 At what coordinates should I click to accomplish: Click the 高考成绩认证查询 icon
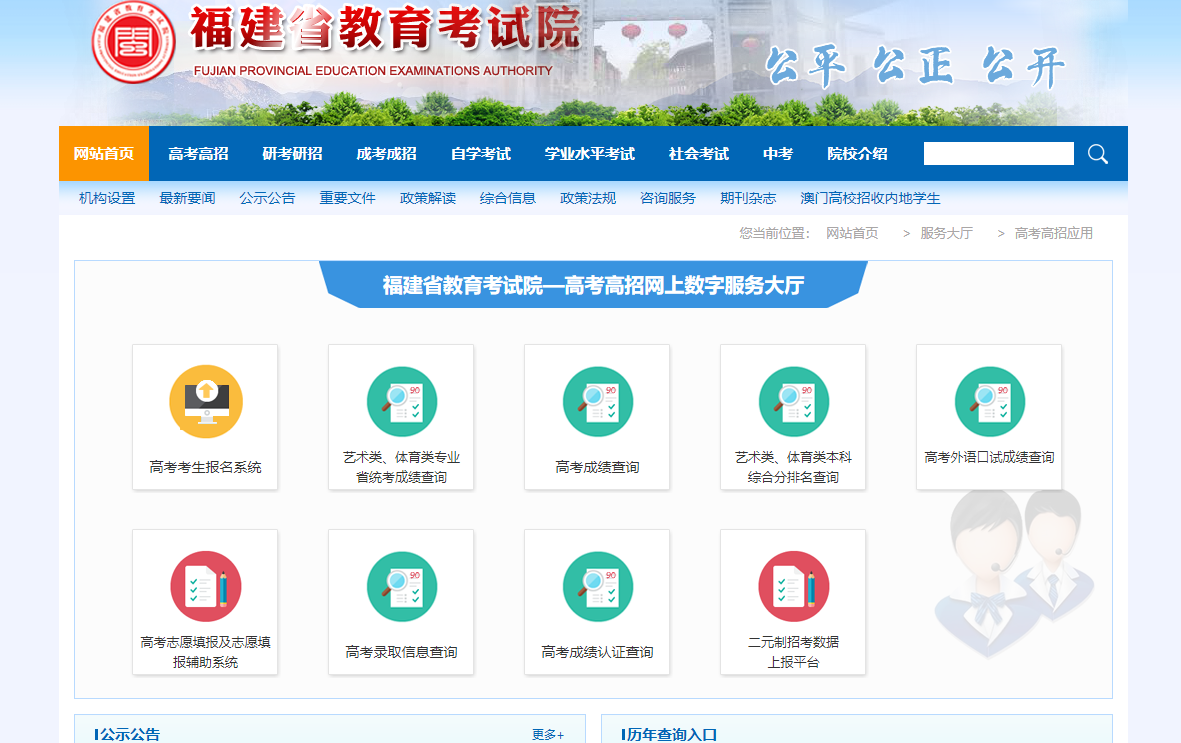(597, 586)
